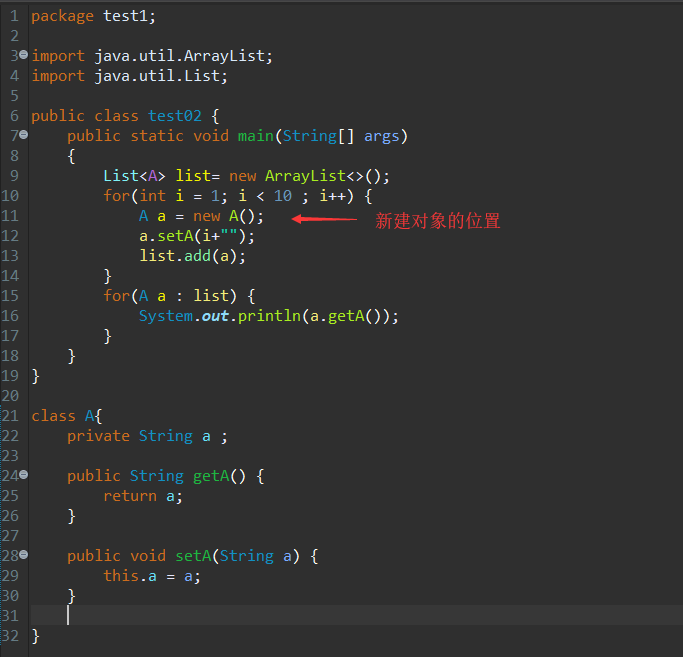This screenshot has height=657, width=683.
Task: Click the 'args' parameter
Action: click(x=382, y=136)
